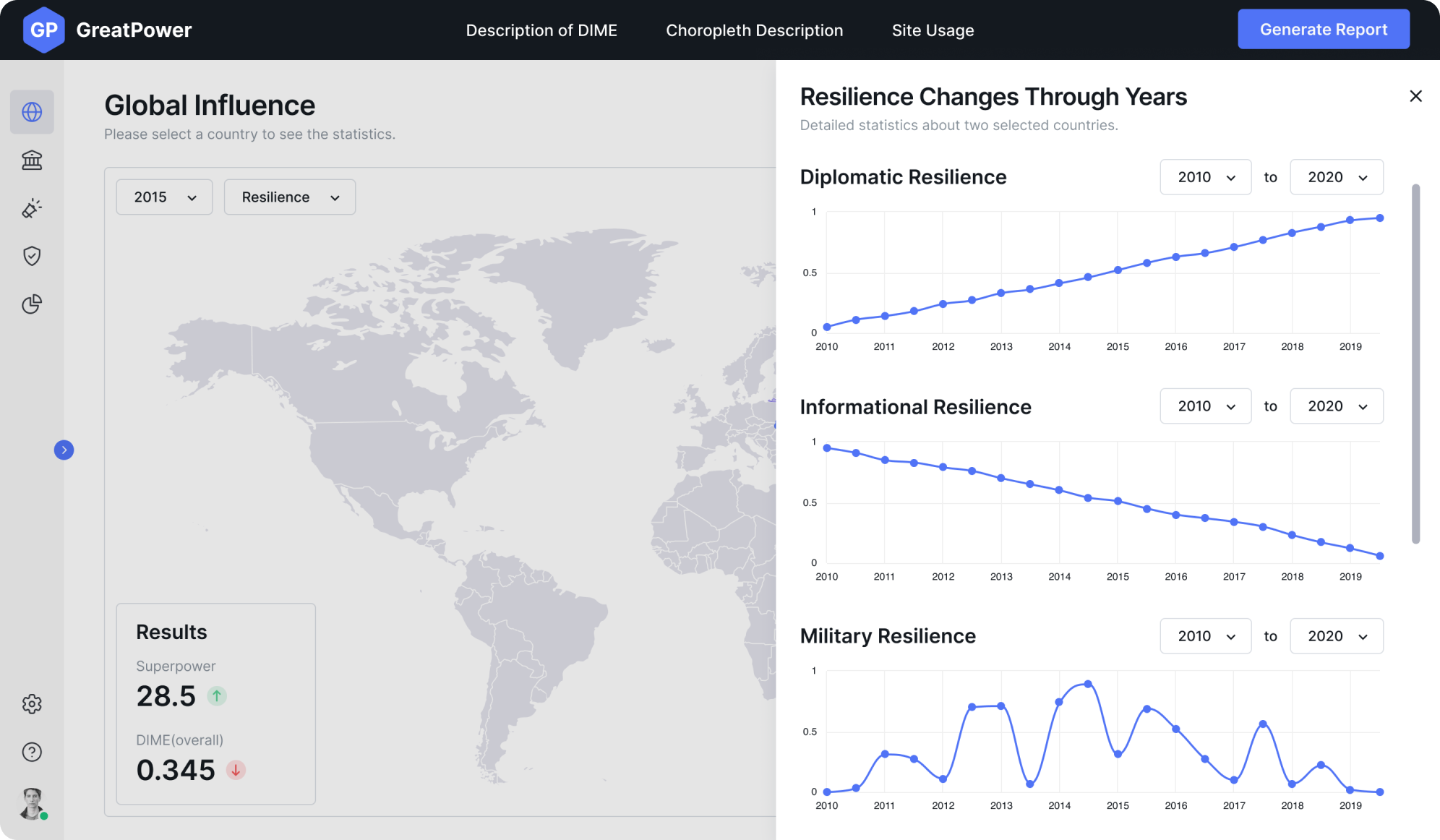Click the user avatar photo
Screen dimensions: 1440x840
pos(32,803)
